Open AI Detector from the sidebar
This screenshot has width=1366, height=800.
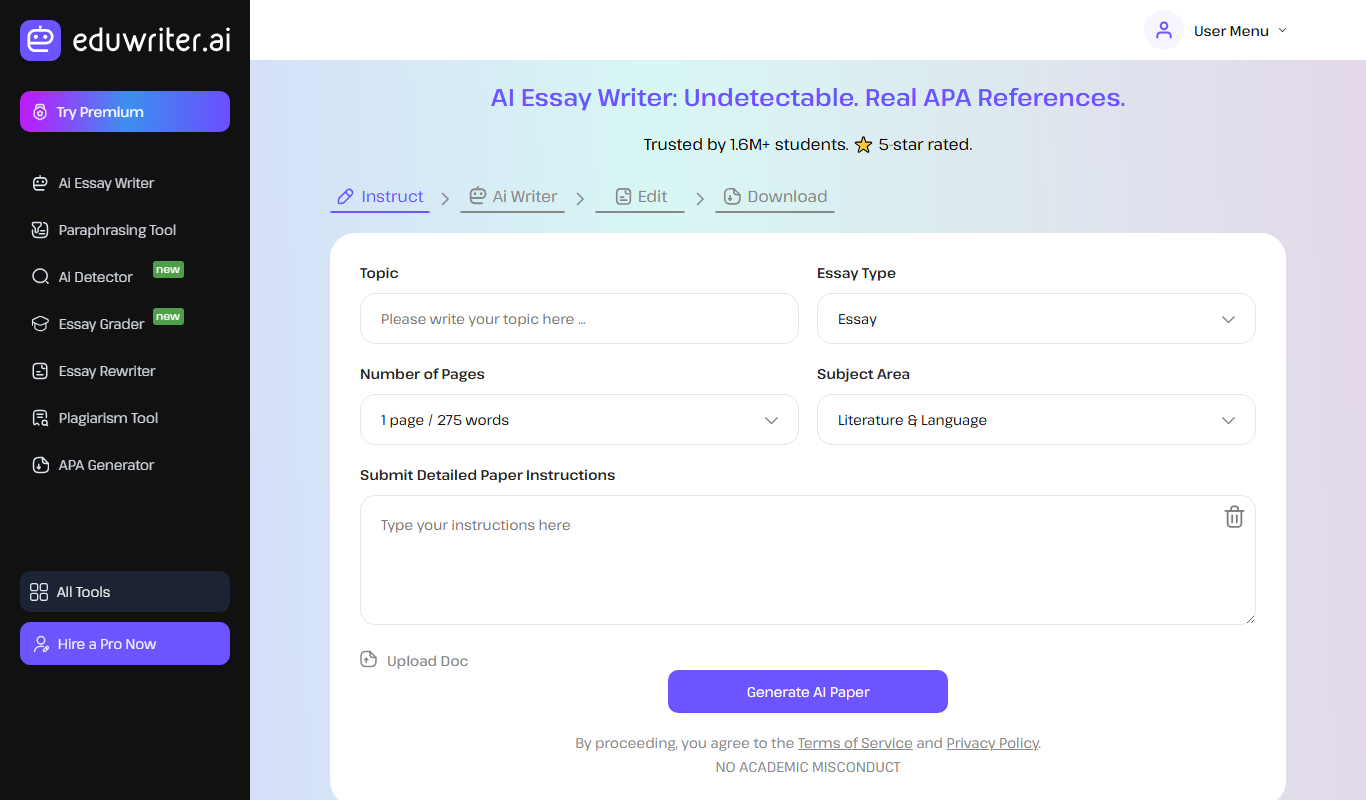coord(95,277)
